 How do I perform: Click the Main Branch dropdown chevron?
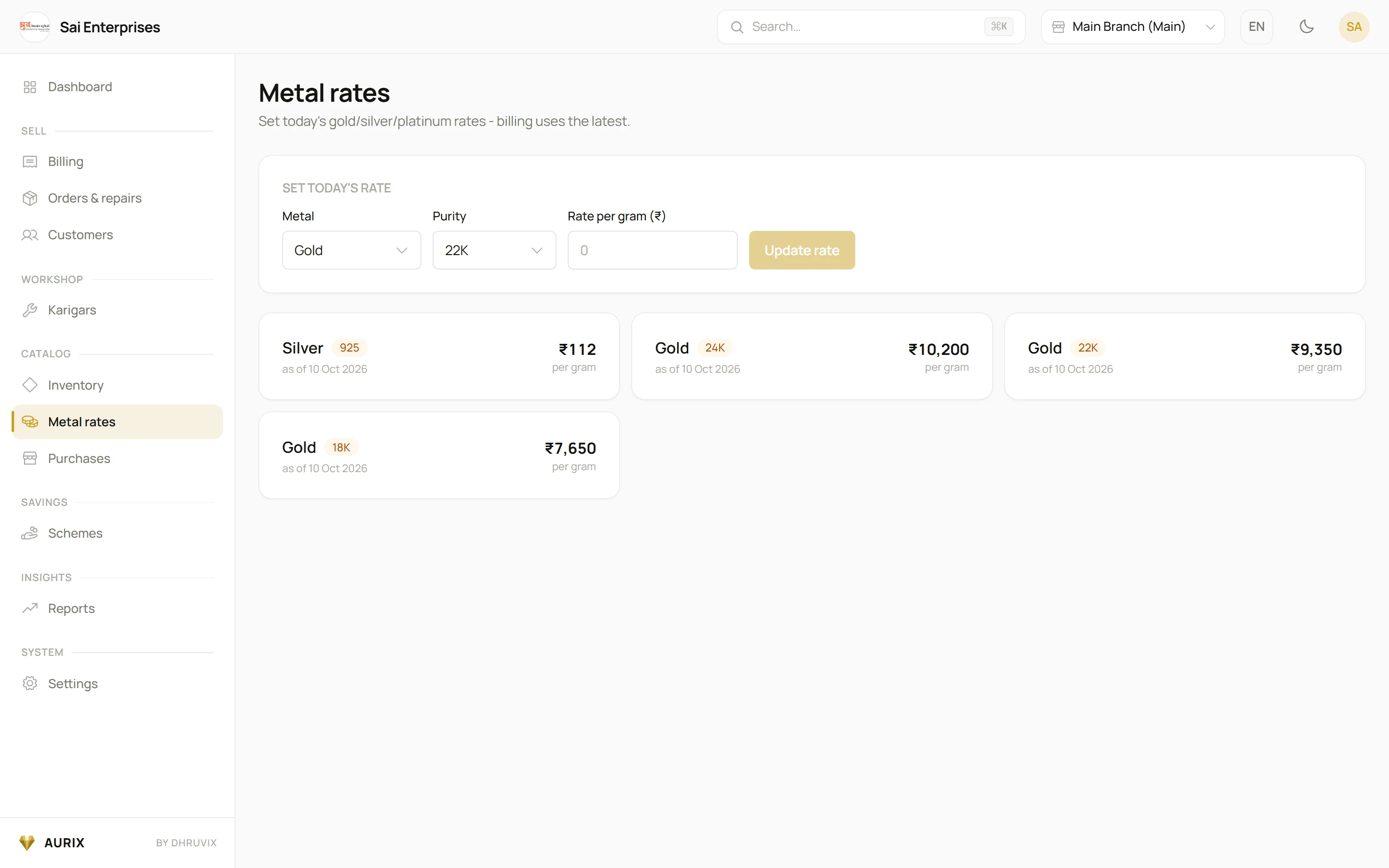(1210, 27)
